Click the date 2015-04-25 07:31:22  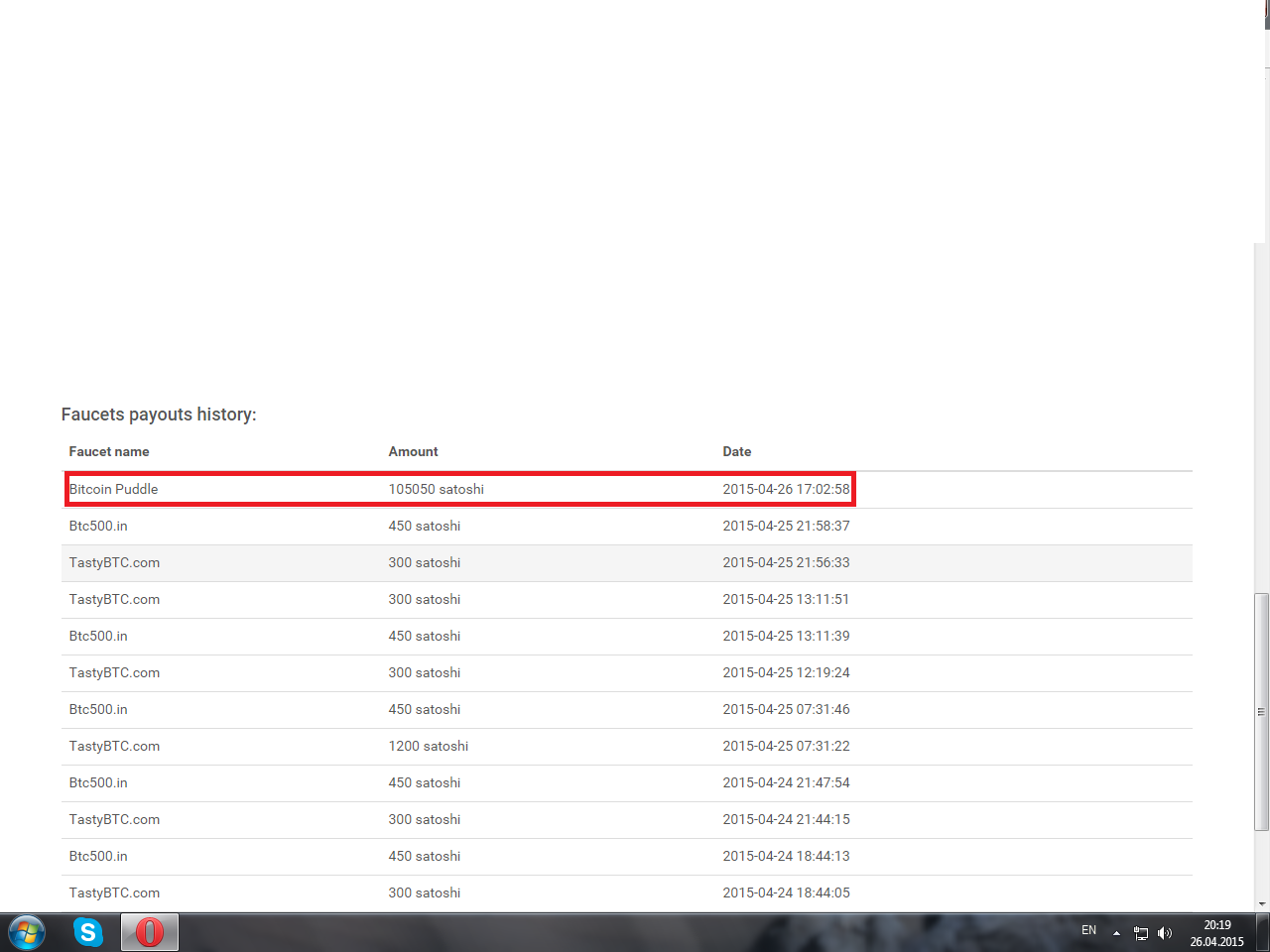pyautogui.click(x=786, y=746)
